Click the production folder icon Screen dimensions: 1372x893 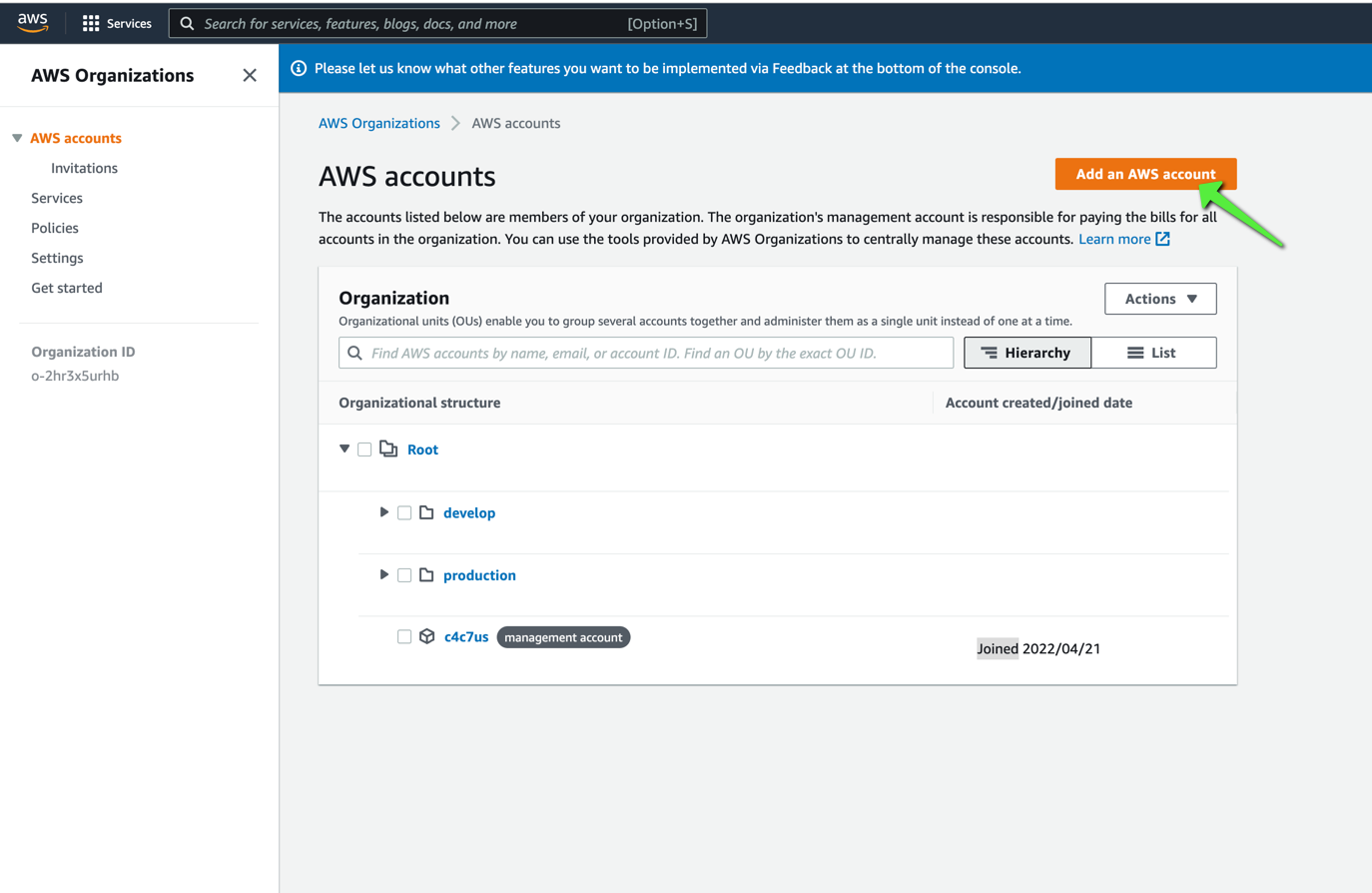pos(426,575)
